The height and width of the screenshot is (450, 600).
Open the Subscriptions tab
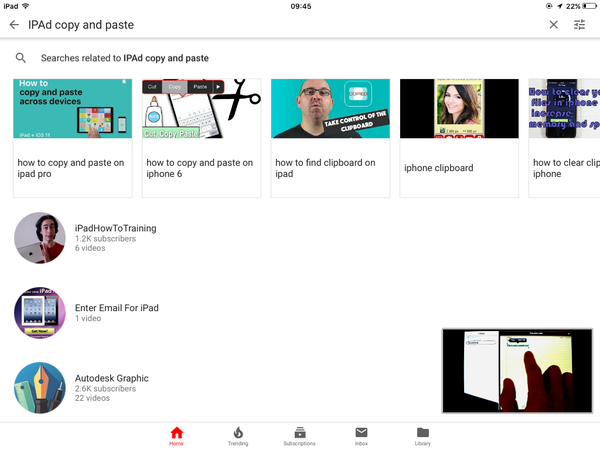click(299, 435)
